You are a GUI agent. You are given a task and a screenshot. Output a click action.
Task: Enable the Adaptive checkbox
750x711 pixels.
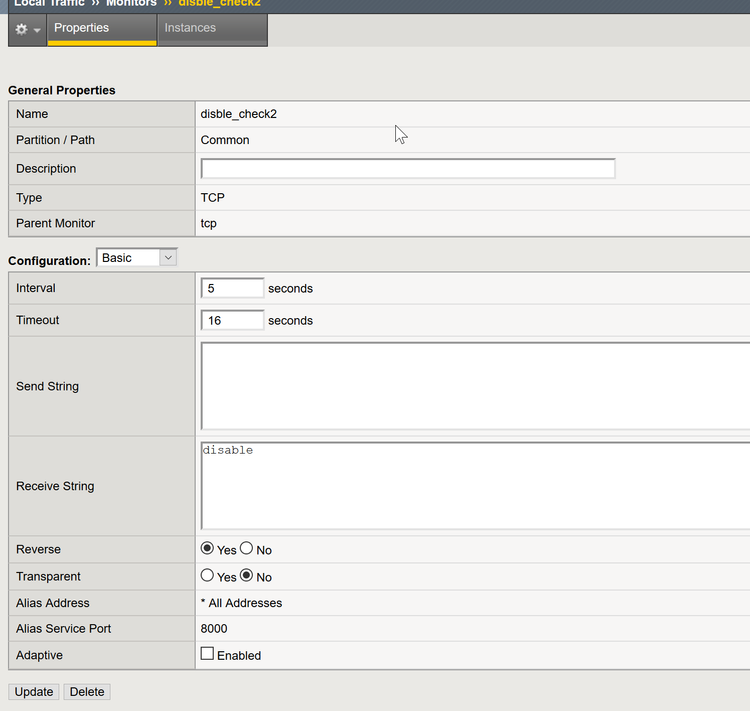(208, 654)
